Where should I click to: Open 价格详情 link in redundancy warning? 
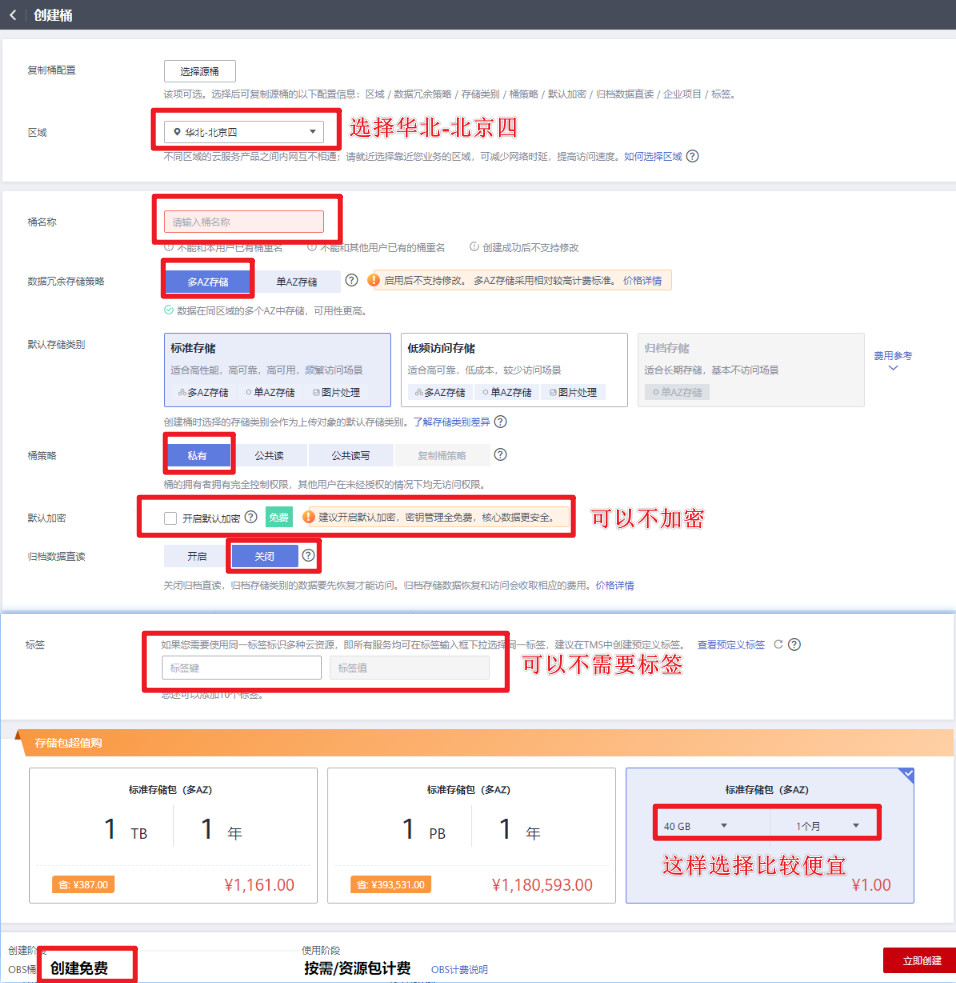point(642,280)
